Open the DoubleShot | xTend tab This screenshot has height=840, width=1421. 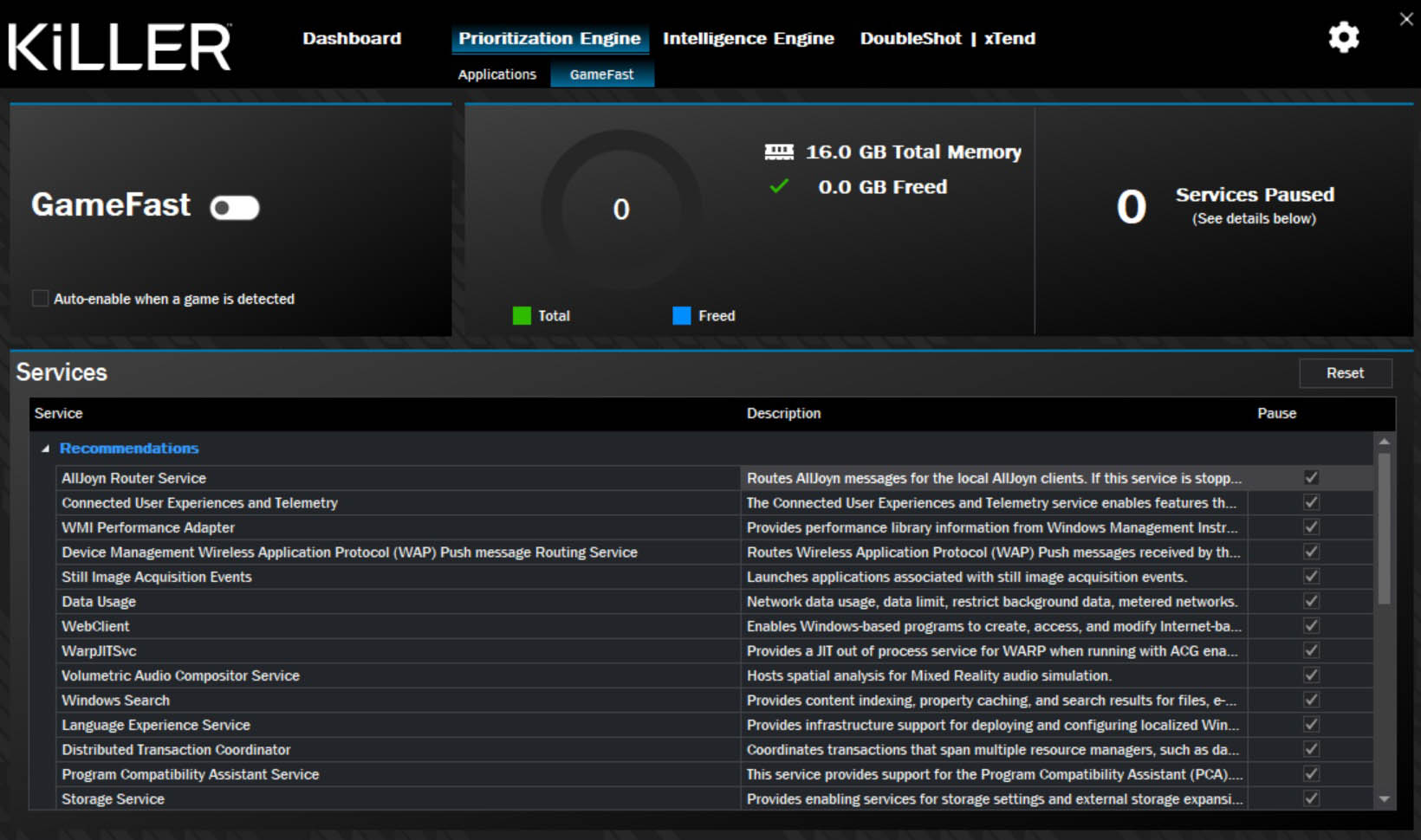coord(948,38)
